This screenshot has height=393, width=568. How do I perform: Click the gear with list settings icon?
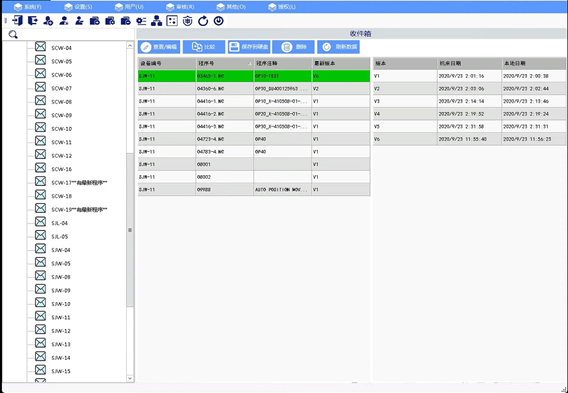[141, 21]
